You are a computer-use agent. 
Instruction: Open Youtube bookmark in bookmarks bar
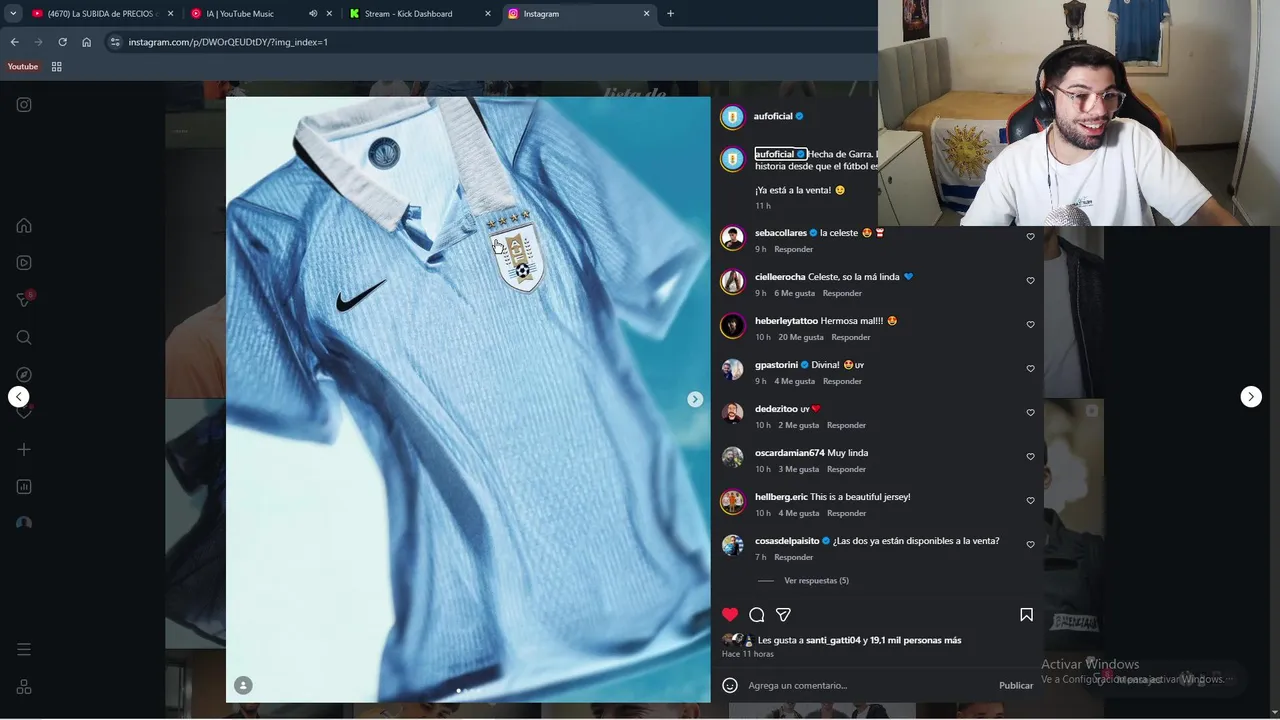coord(23,67)
